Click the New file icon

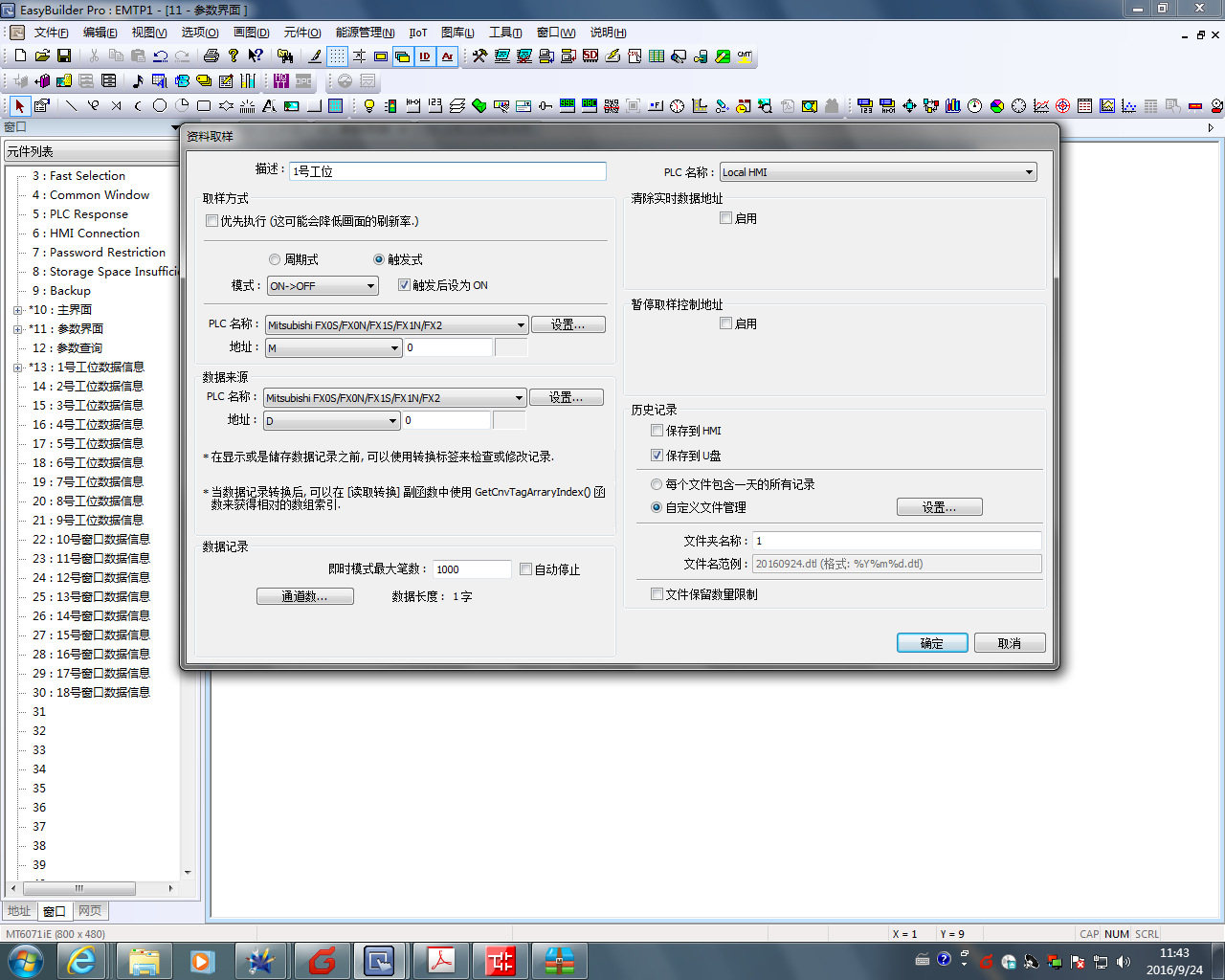pyautogui.click(x=20, y=56)
